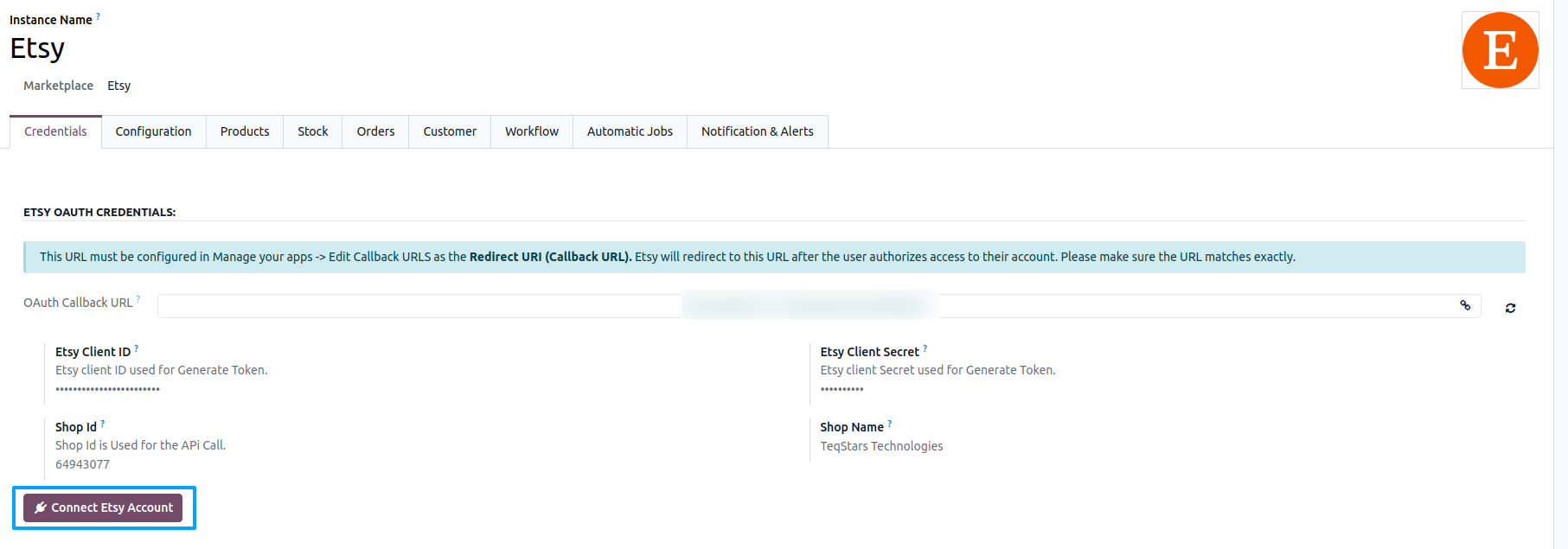
Task: Go to the Stock tab
Action: click(313, 131)
